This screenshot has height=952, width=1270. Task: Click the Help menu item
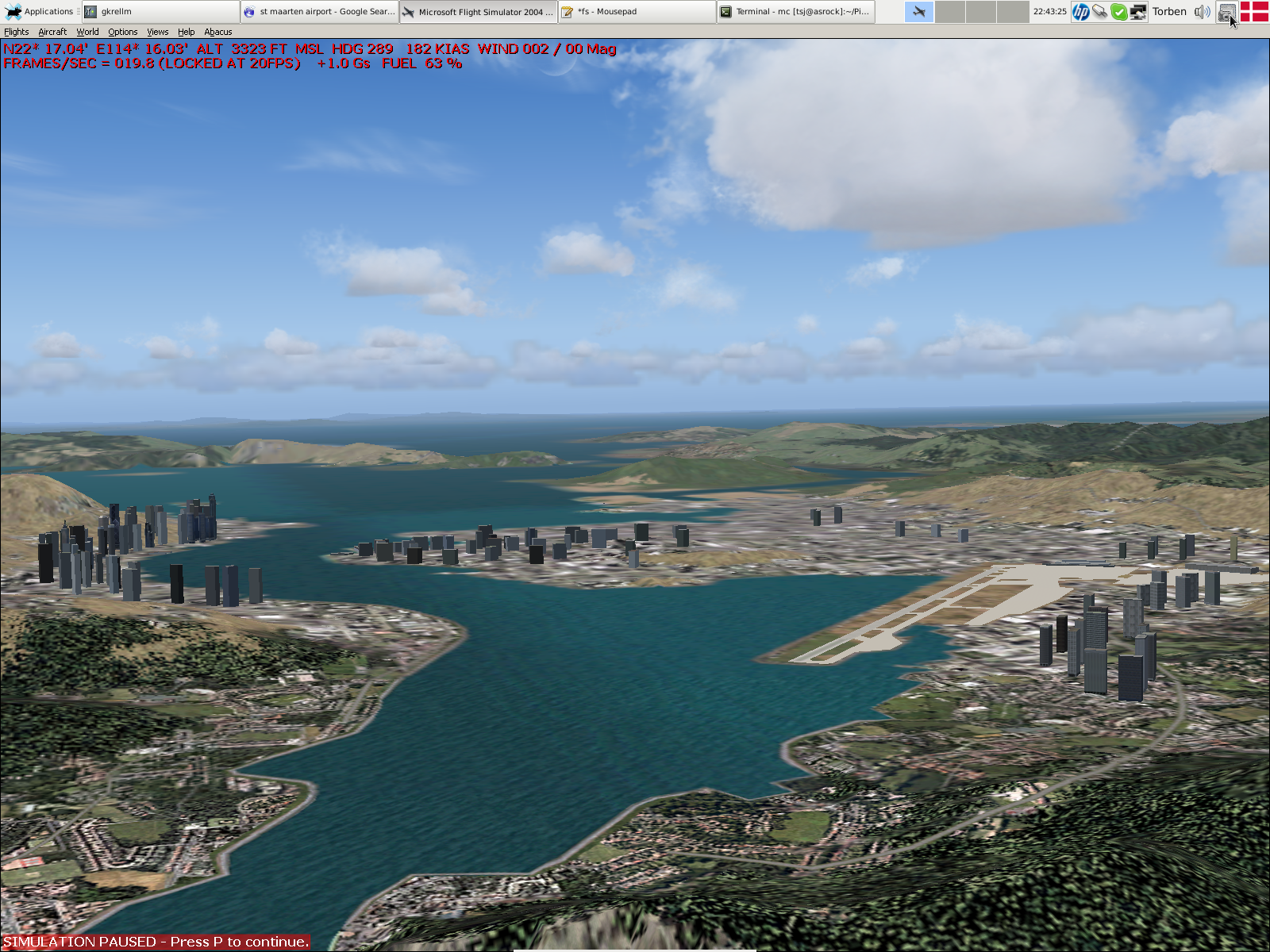pos(186,32)
